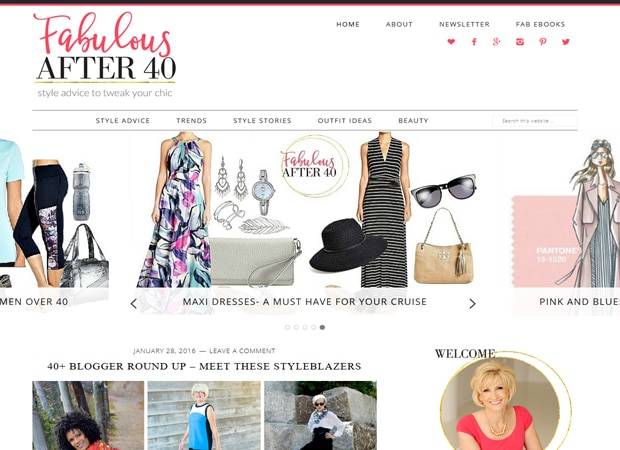Go to the Newsletter page
The height and width of the screenshot is (450, 620).
pyautogui.click(x=464, y=24)
